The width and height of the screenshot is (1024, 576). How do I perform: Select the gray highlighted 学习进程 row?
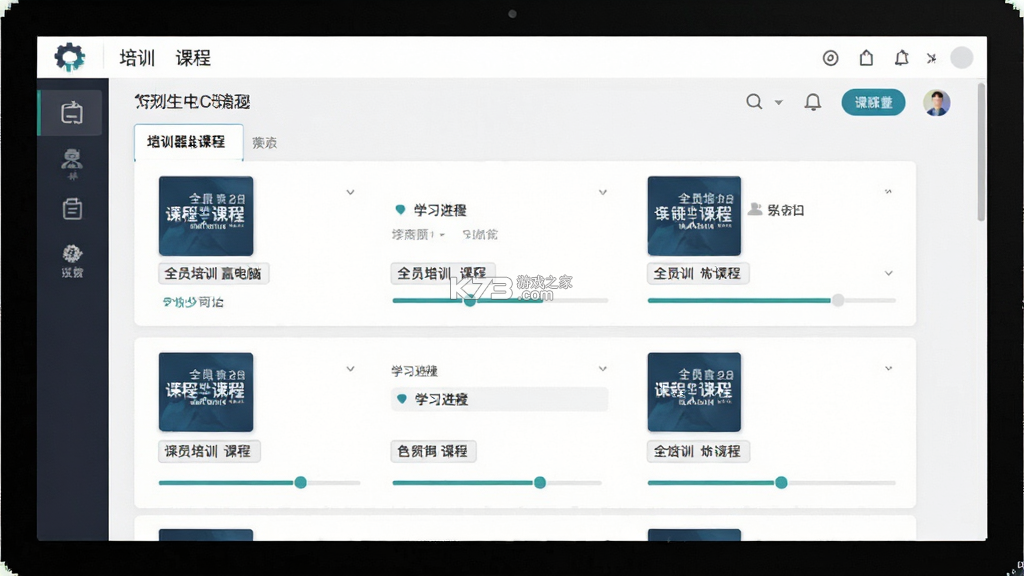[500, 399]
